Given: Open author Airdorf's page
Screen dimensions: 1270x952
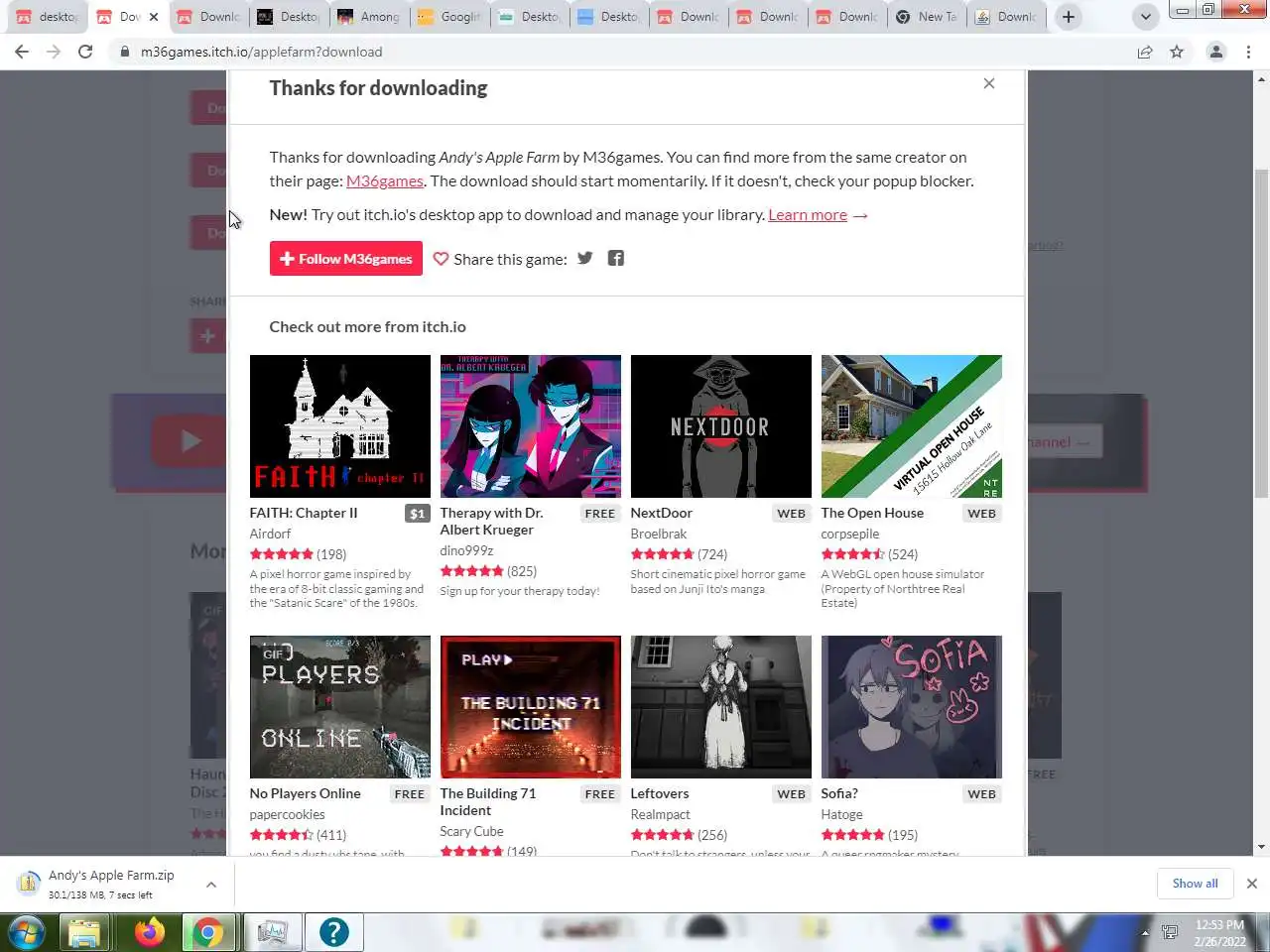Looking at the screenshot, I should point(270,534).
